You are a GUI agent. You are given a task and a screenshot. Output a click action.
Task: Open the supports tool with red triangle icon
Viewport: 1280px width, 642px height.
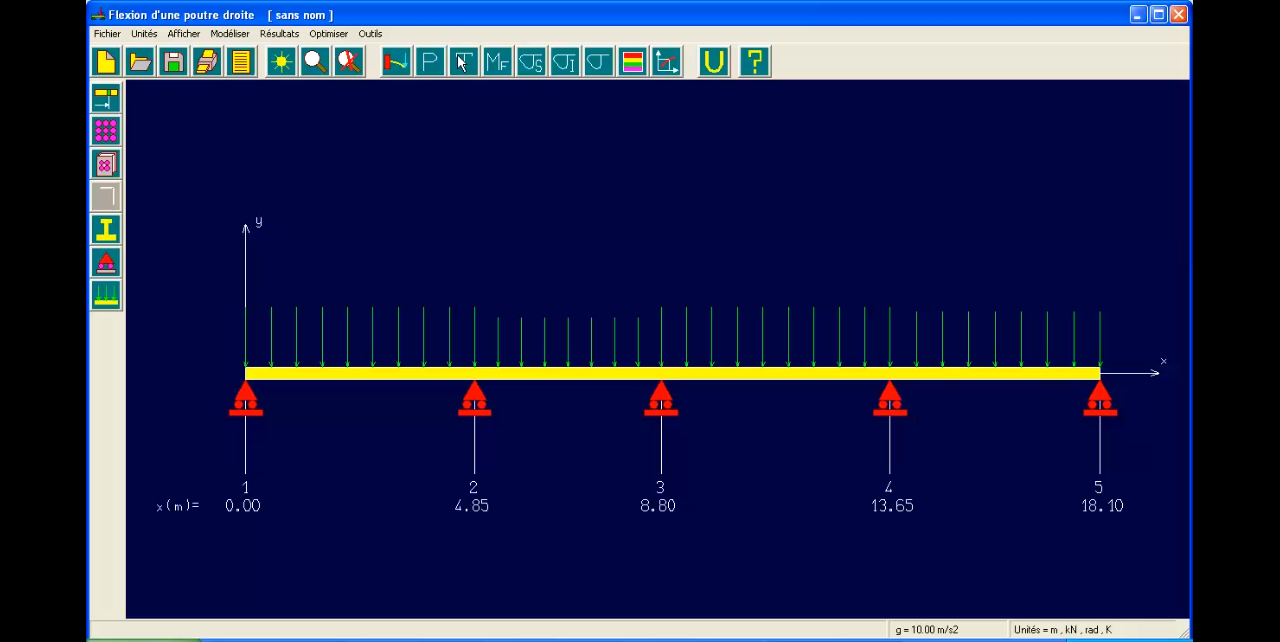(x=106, y=262)
